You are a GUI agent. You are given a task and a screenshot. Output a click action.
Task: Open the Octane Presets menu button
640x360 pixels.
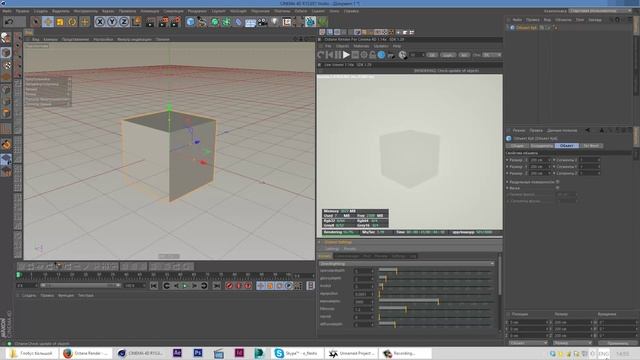pyautogui.click(x=349, y=249)
